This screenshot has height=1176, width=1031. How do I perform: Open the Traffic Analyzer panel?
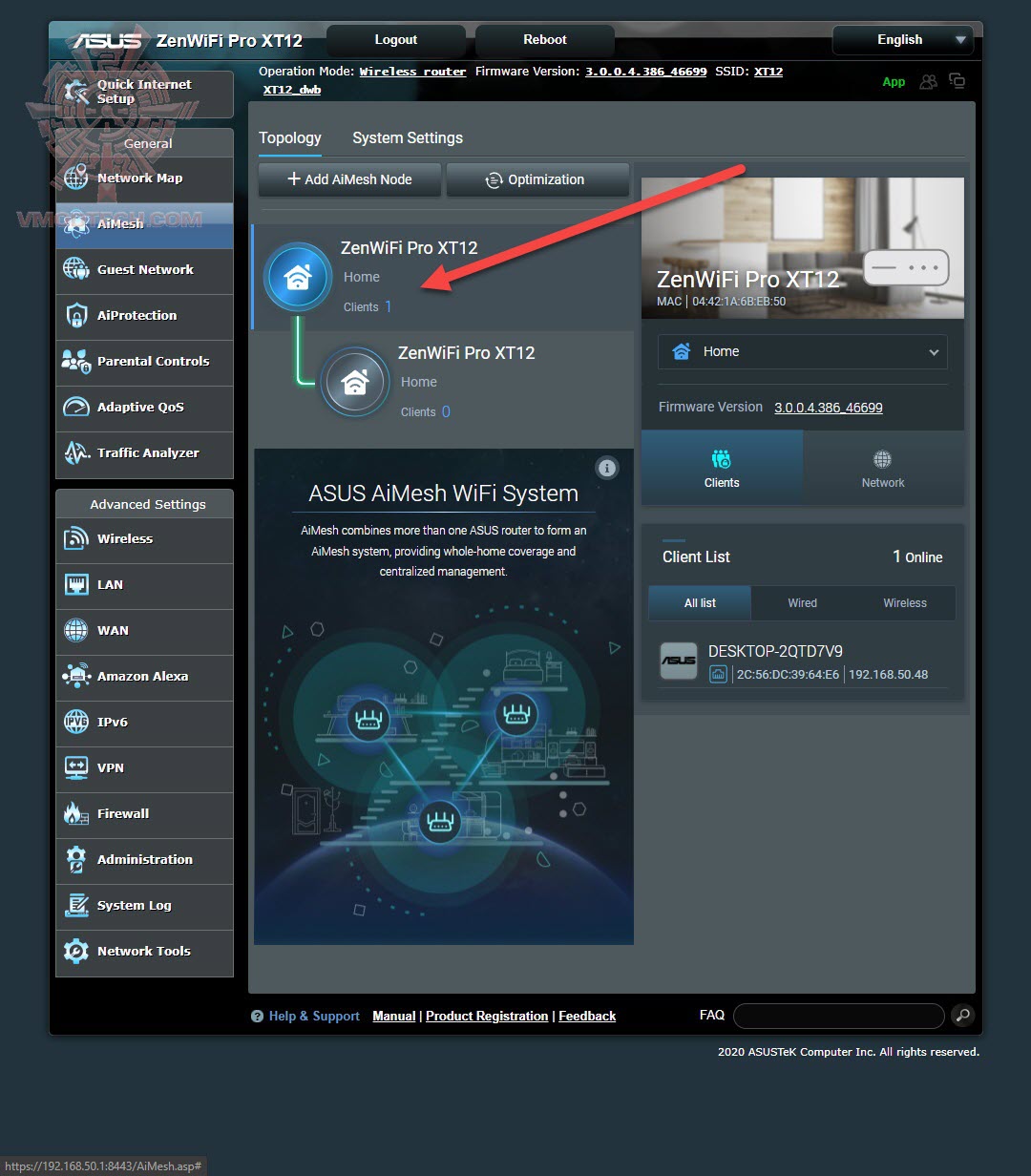(x=76, y=452)
